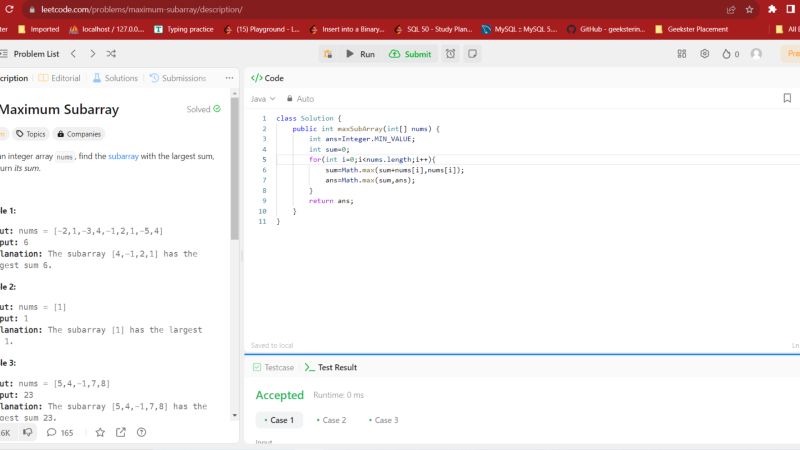Expand the Companies tag
Screen dimensions: 800x450
(80, 133)
